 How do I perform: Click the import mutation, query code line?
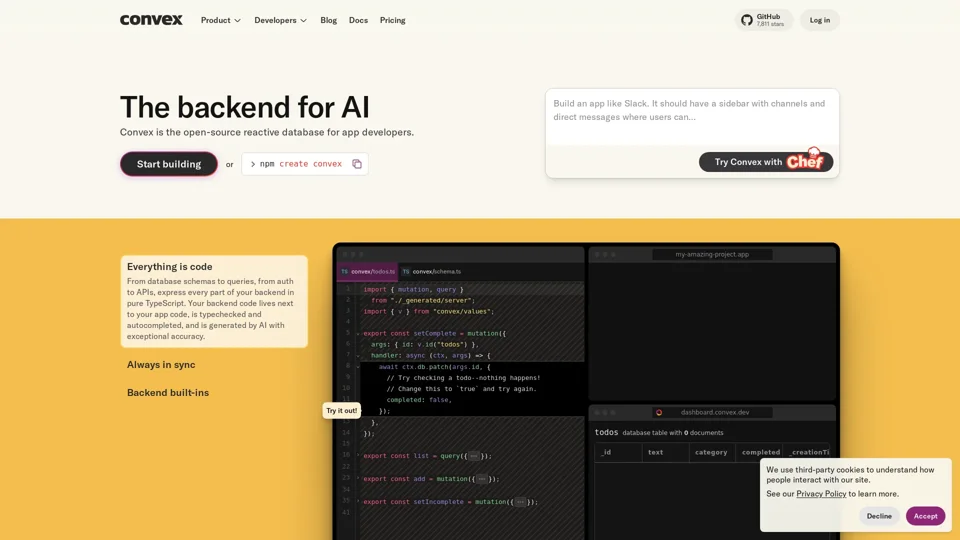pyautogui.click(x=413, y=290)
